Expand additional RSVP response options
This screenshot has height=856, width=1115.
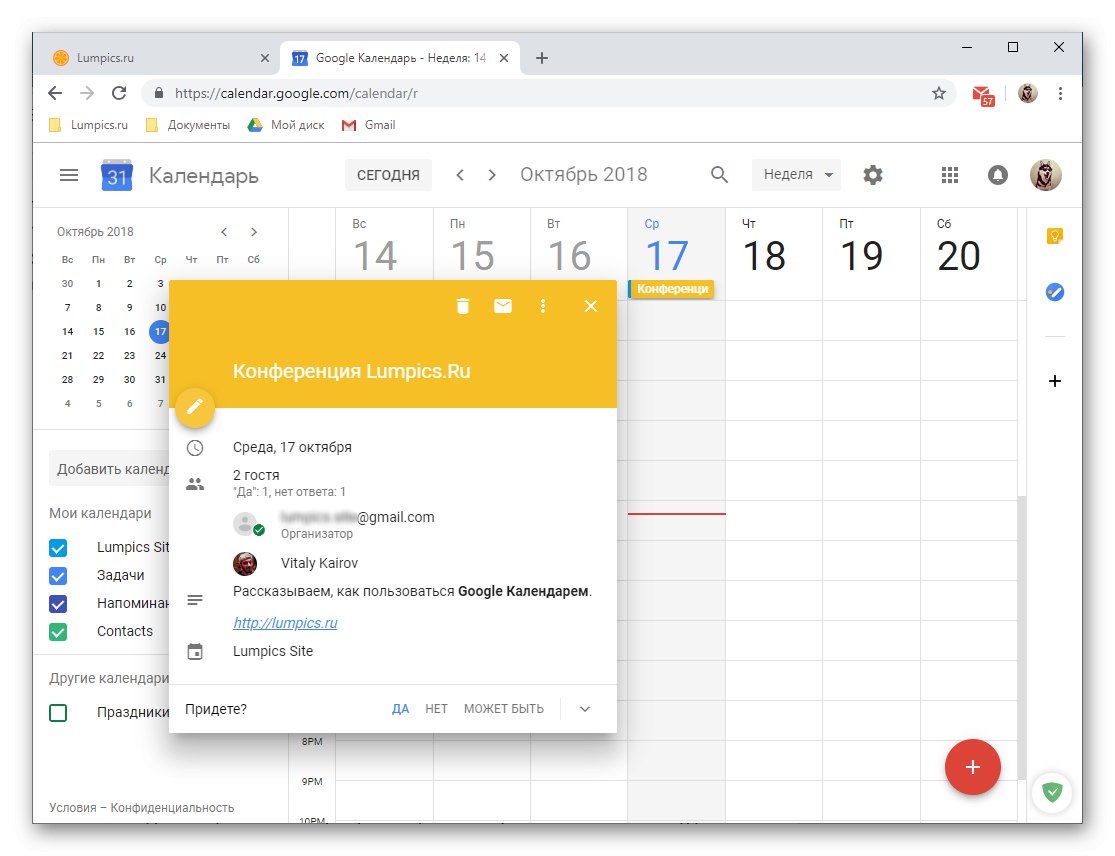[x=584, y=708]
